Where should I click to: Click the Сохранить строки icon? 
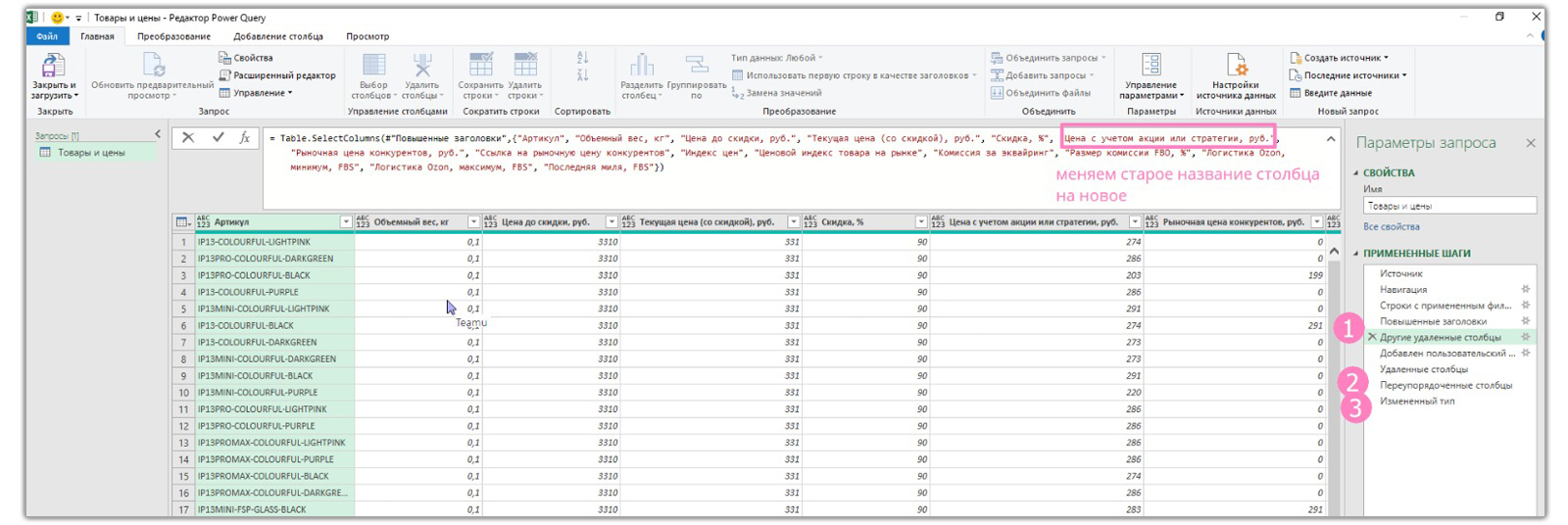click(x=480, y=66)
